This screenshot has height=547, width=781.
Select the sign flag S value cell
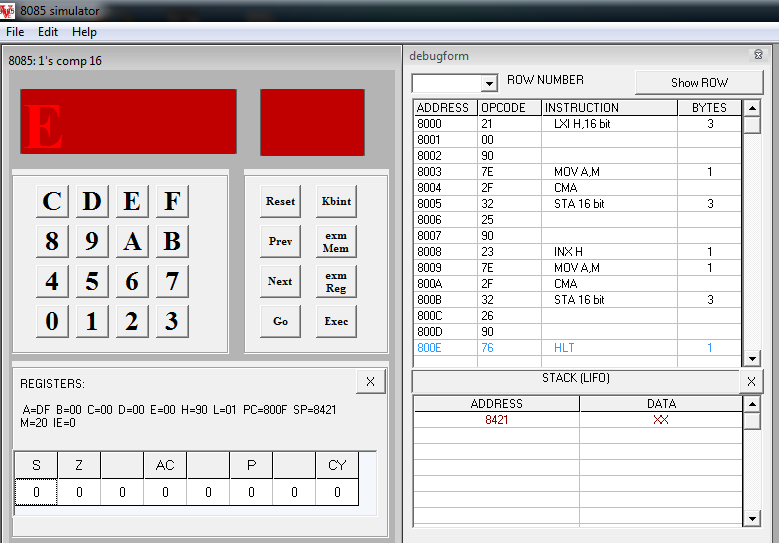[x=36, y=492]
